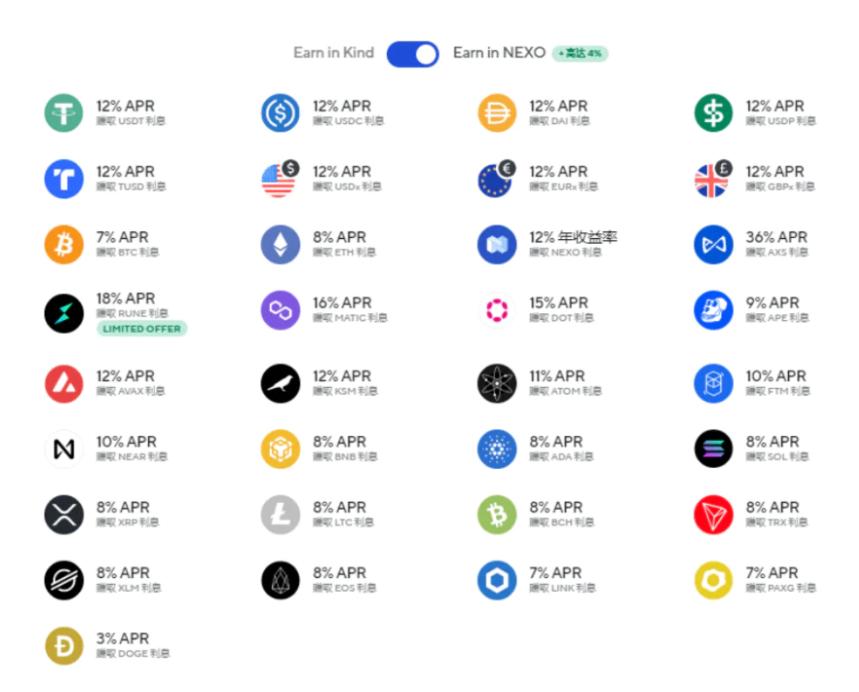Select the Solana SOL icon
This screenshot has width=859, height=692.
[713, 449]
